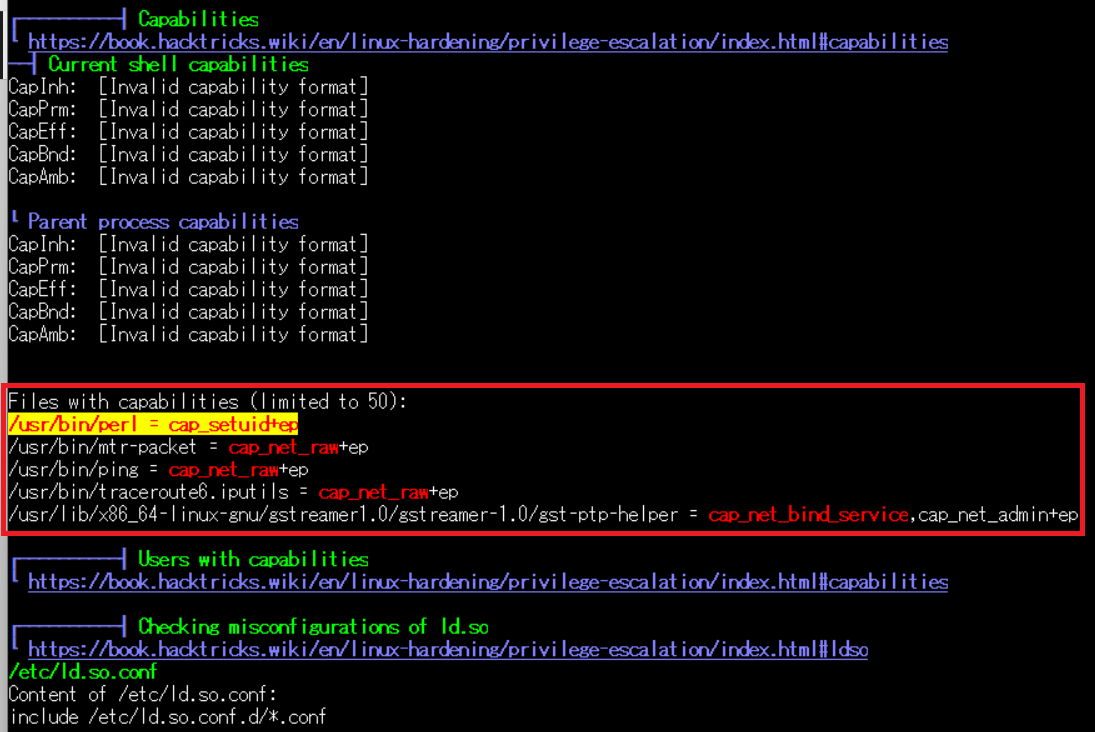Click the highlighted /usr/bin/perl cap_setuid+ep line

click(x=153, y=424)
